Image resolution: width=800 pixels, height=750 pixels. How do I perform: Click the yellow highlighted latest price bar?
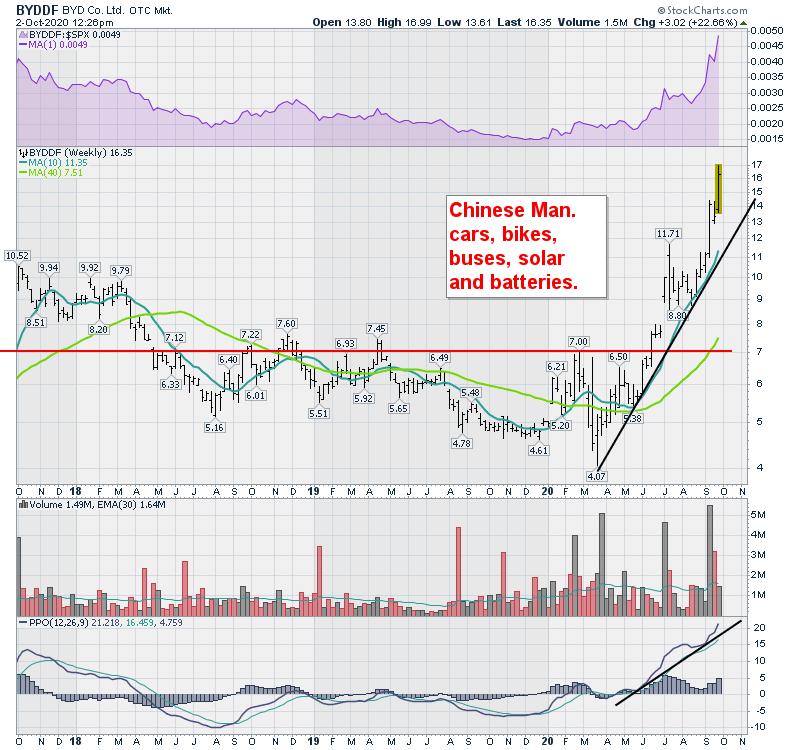719,188
